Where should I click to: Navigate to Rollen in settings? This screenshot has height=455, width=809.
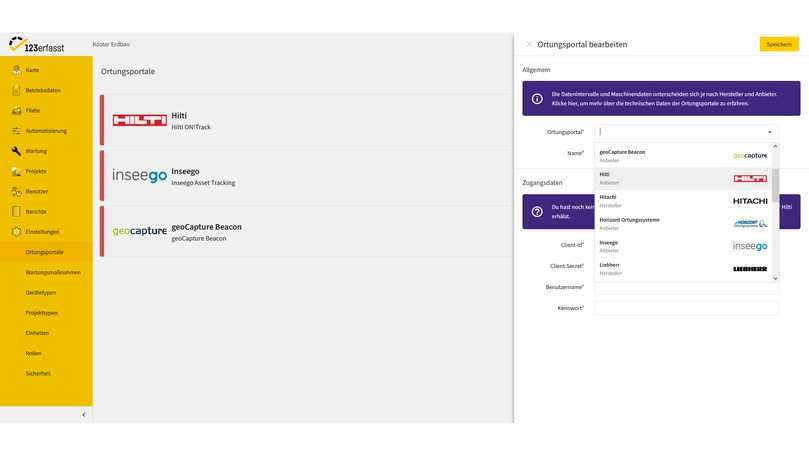pyautogui.click(x=34, y=353)
